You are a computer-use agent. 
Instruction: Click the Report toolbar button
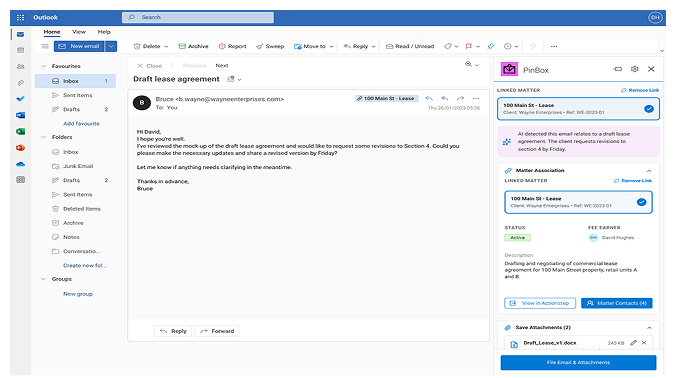pyautogui.click(x=232, y=46)
